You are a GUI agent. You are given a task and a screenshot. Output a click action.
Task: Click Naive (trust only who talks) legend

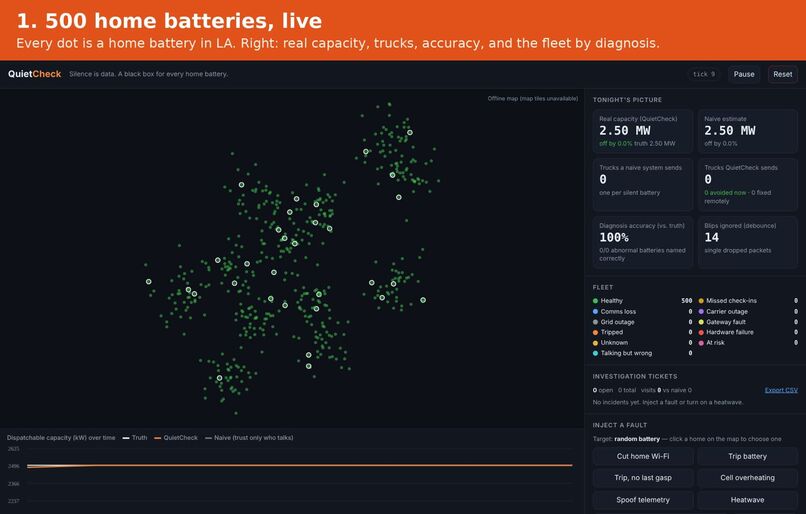coord(249,438)
